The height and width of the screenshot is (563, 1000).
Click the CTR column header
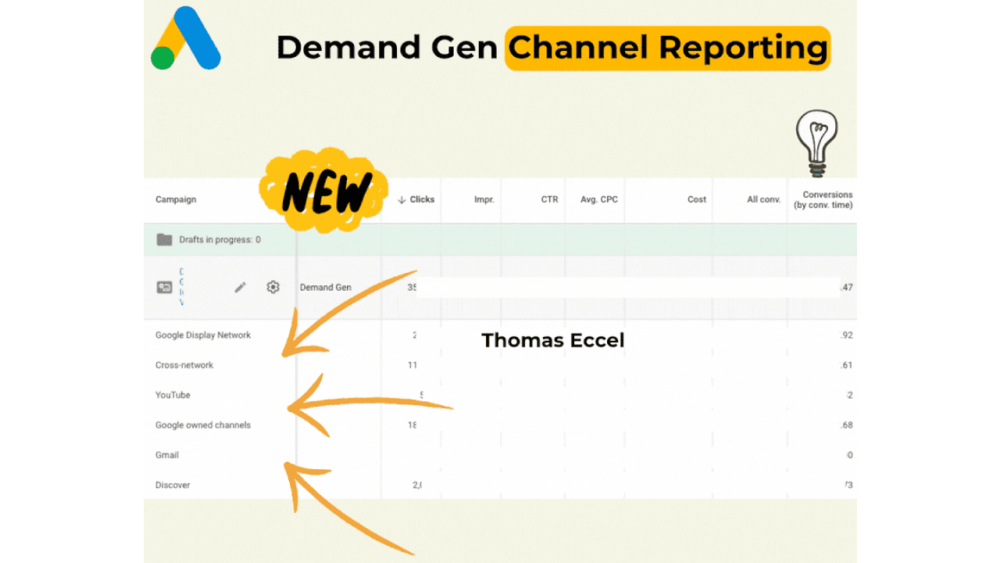point(550,200)
